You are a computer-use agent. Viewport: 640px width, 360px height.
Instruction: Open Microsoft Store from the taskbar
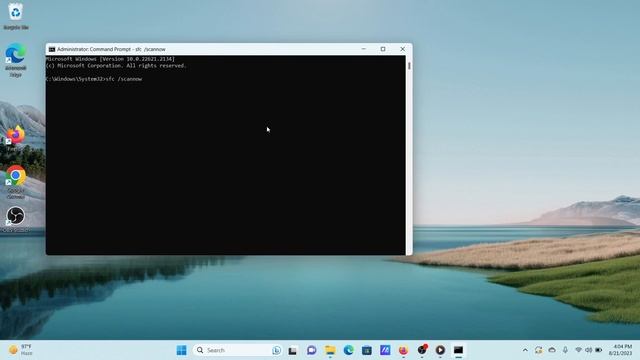367,350
